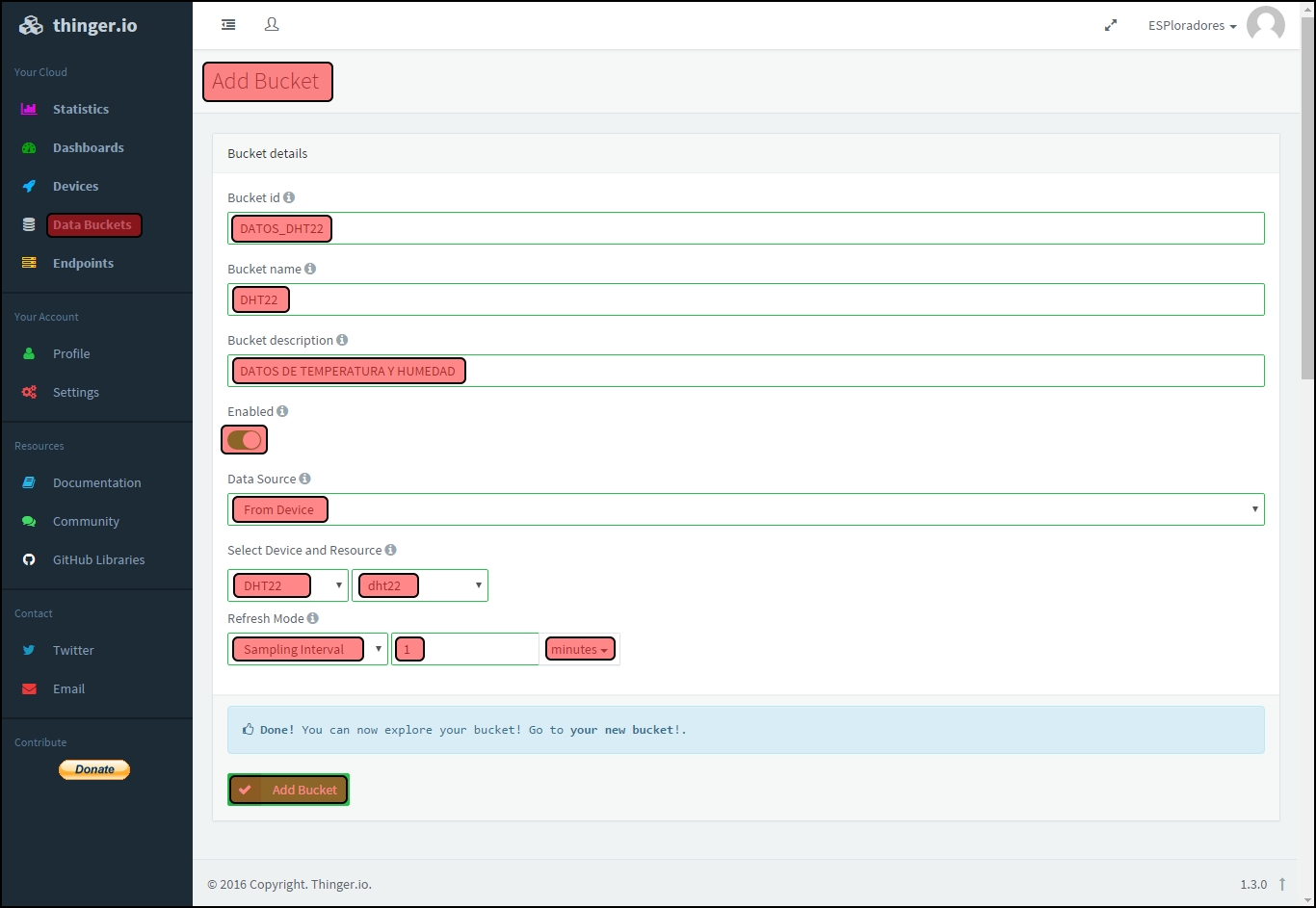The image size is (1316, 908).
Task: Click the user avatar picture
Action: 1265,25
